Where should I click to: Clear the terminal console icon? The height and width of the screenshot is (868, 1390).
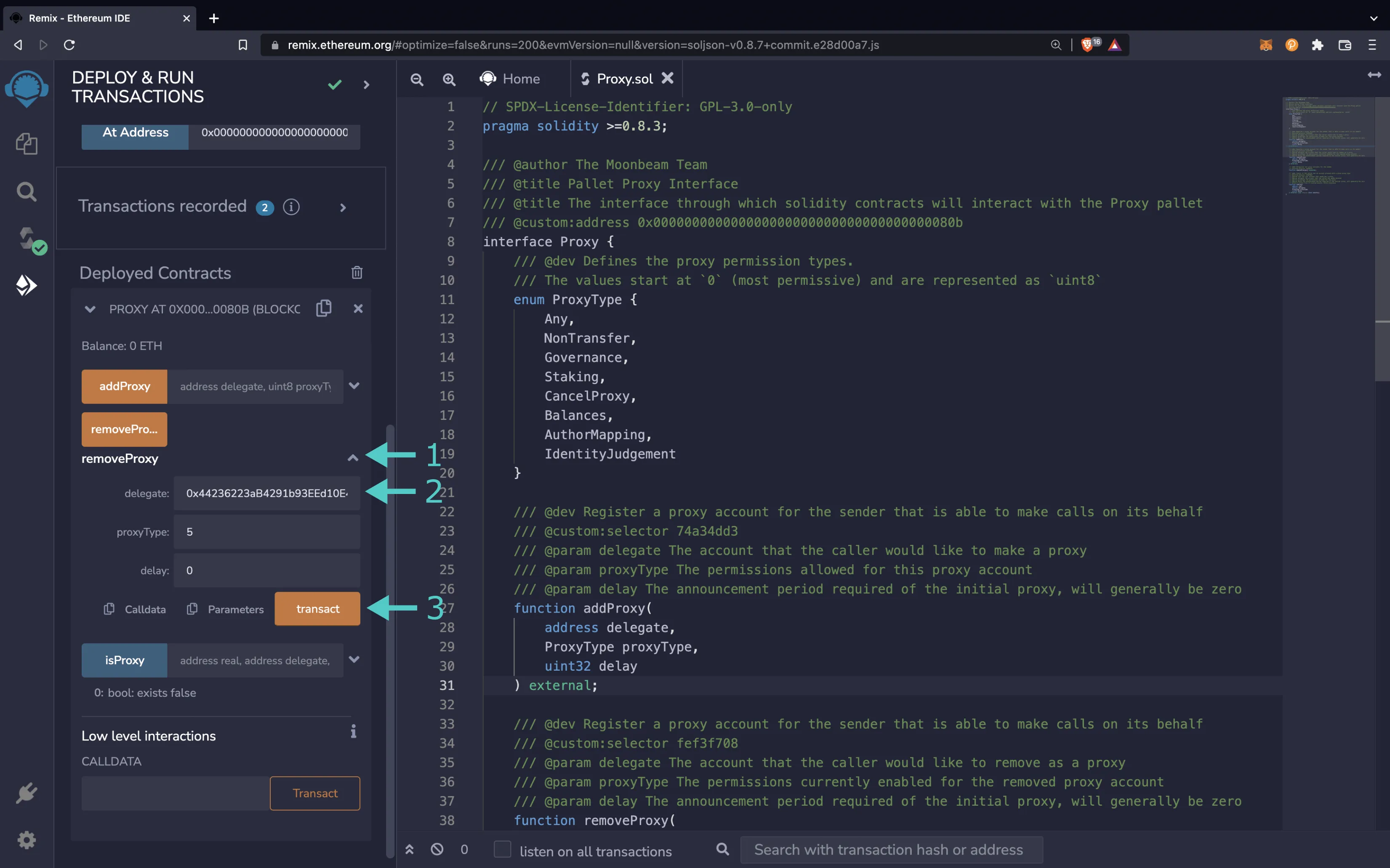tap(437, 849)
